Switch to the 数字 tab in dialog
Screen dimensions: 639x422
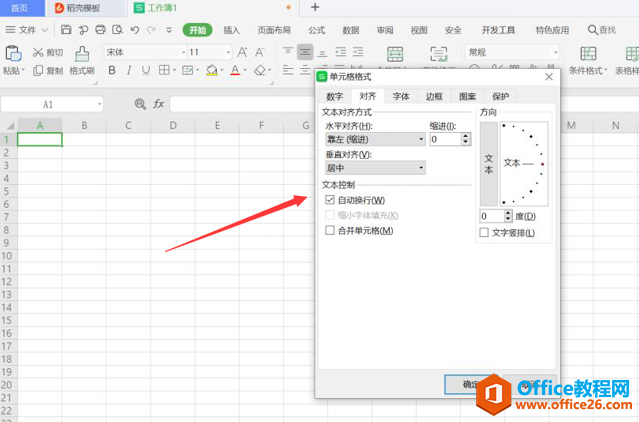(x=335, y=97)
